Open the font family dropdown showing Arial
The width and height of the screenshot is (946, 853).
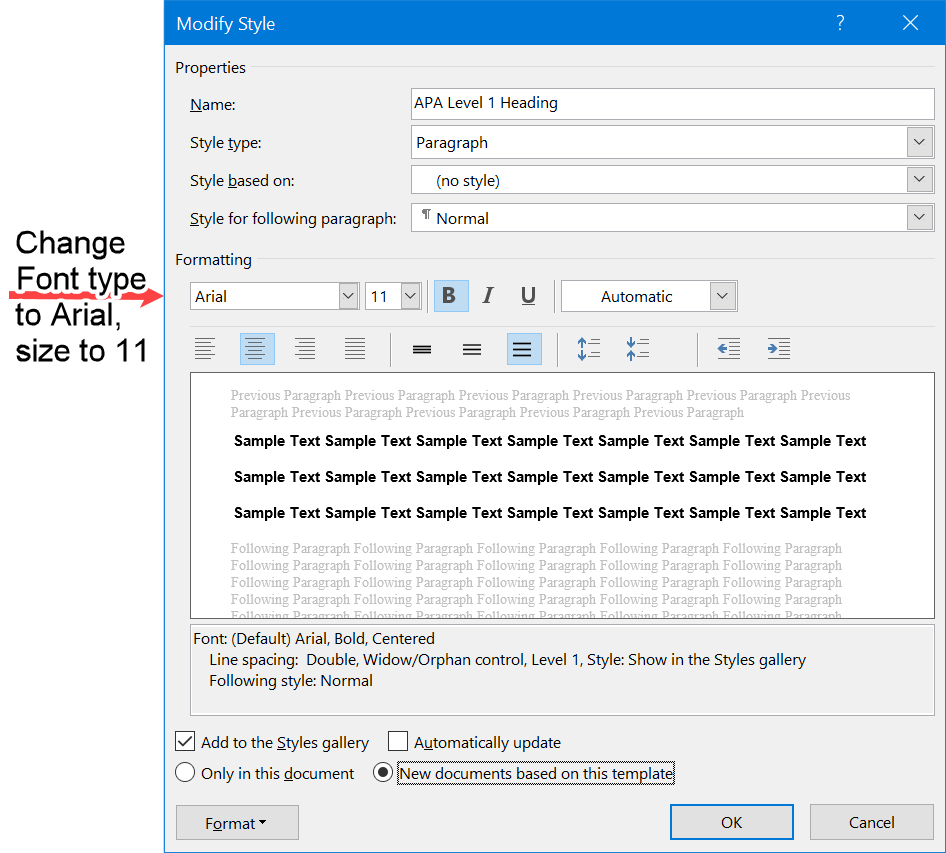[x=347, y=295]
